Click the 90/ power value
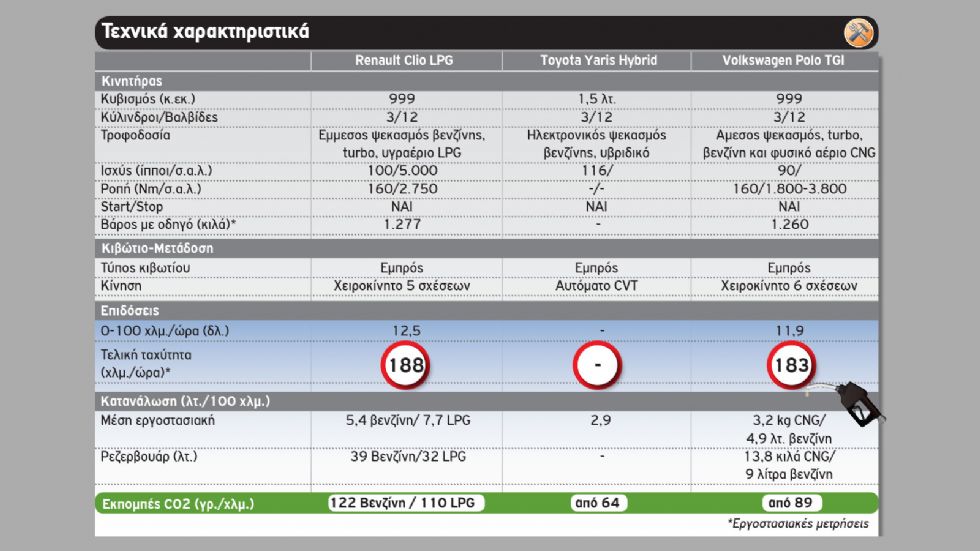The height and width of the screenshot is (551, 980). (789, 171)
